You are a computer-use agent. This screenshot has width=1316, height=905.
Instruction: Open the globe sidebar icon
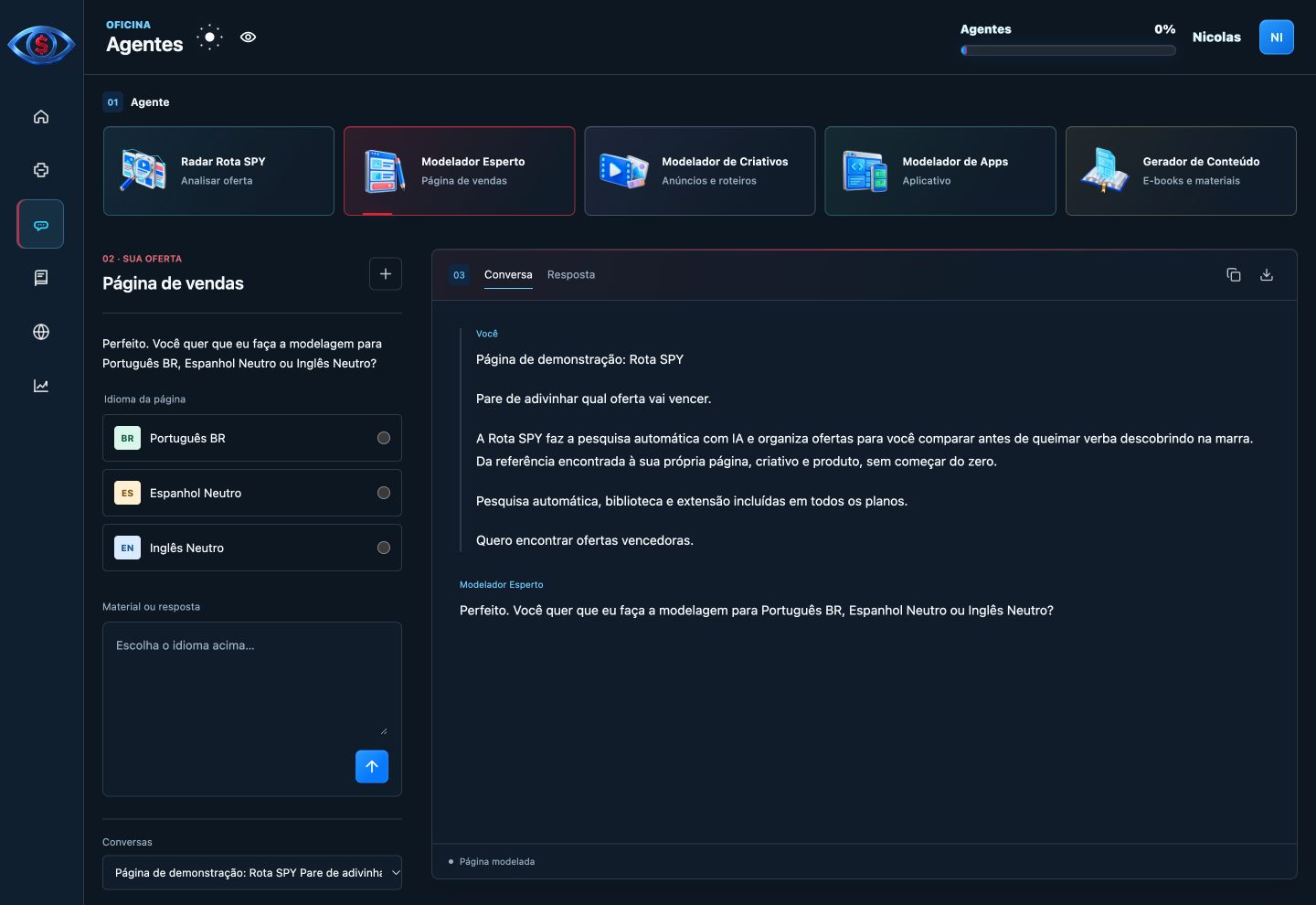pyautogui.click(x=41, y=332)
